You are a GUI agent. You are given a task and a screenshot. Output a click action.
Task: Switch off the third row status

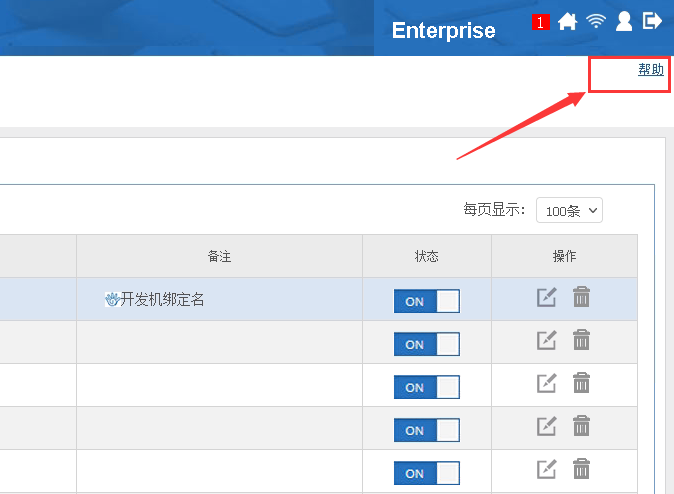[427, 388]
